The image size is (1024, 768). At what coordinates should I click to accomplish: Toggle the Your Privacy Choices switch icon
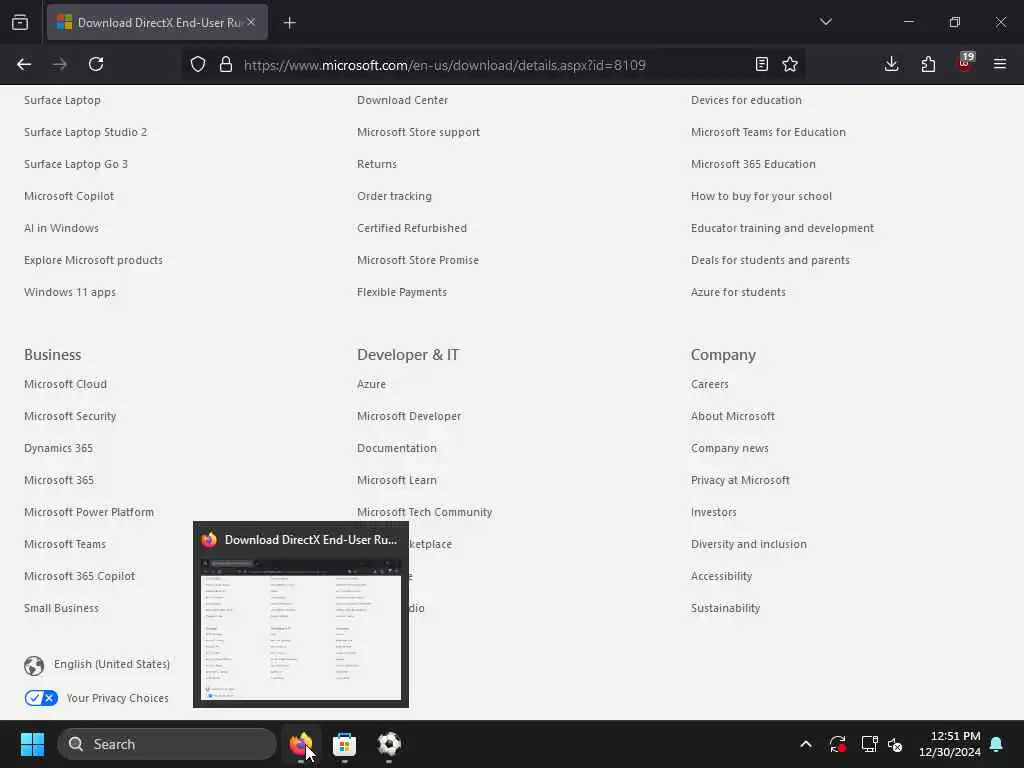click(x=41, y=698)
